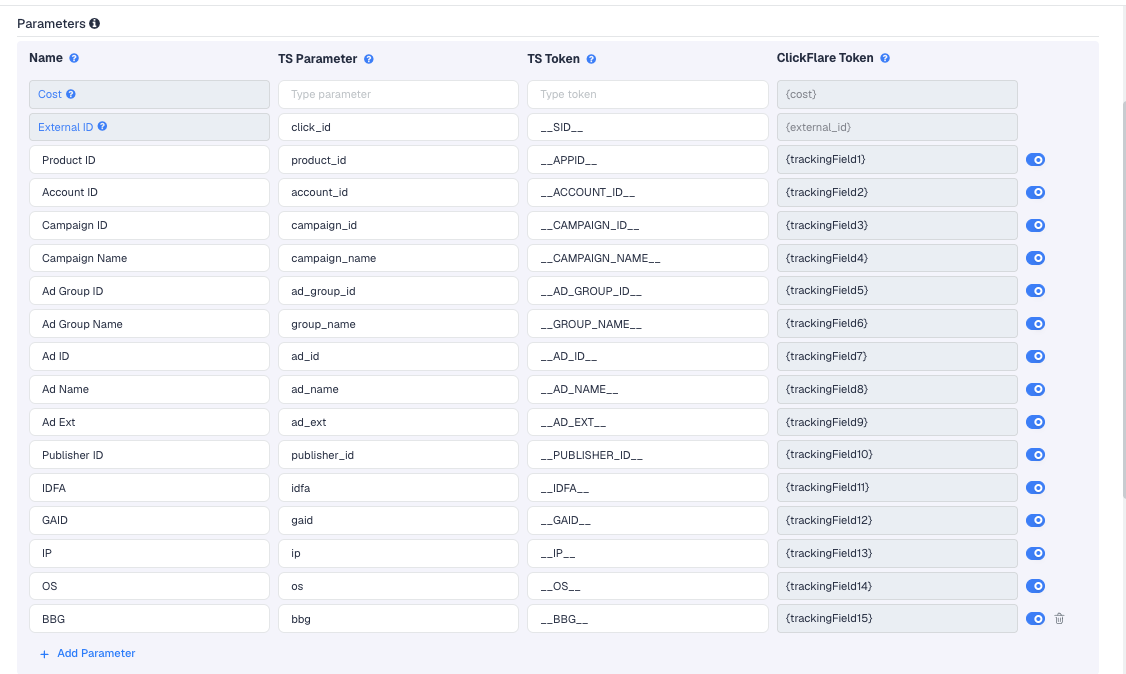Click the ad_group_id parameter field
The width and height of the screenshot is (1126, 674).
point(399,291)
